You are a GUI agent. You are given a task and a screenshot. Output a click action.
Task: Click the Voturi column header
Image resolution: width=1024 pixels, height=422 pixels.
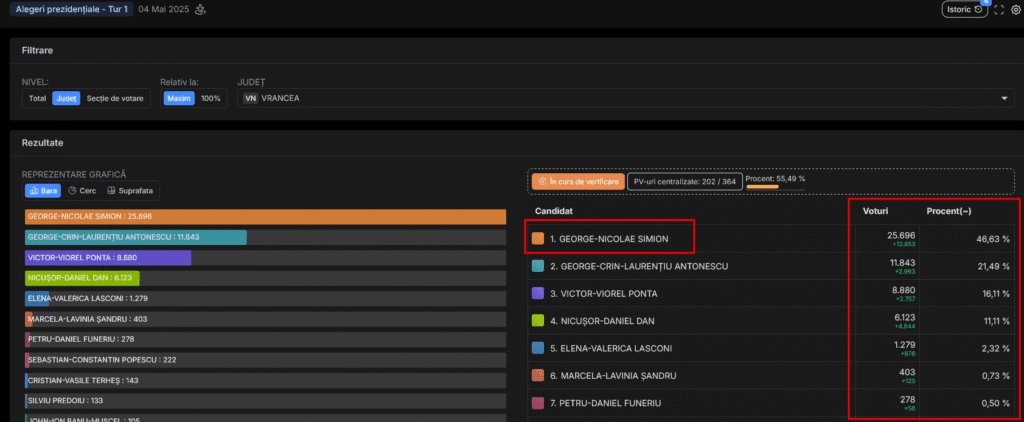point(875,212)
